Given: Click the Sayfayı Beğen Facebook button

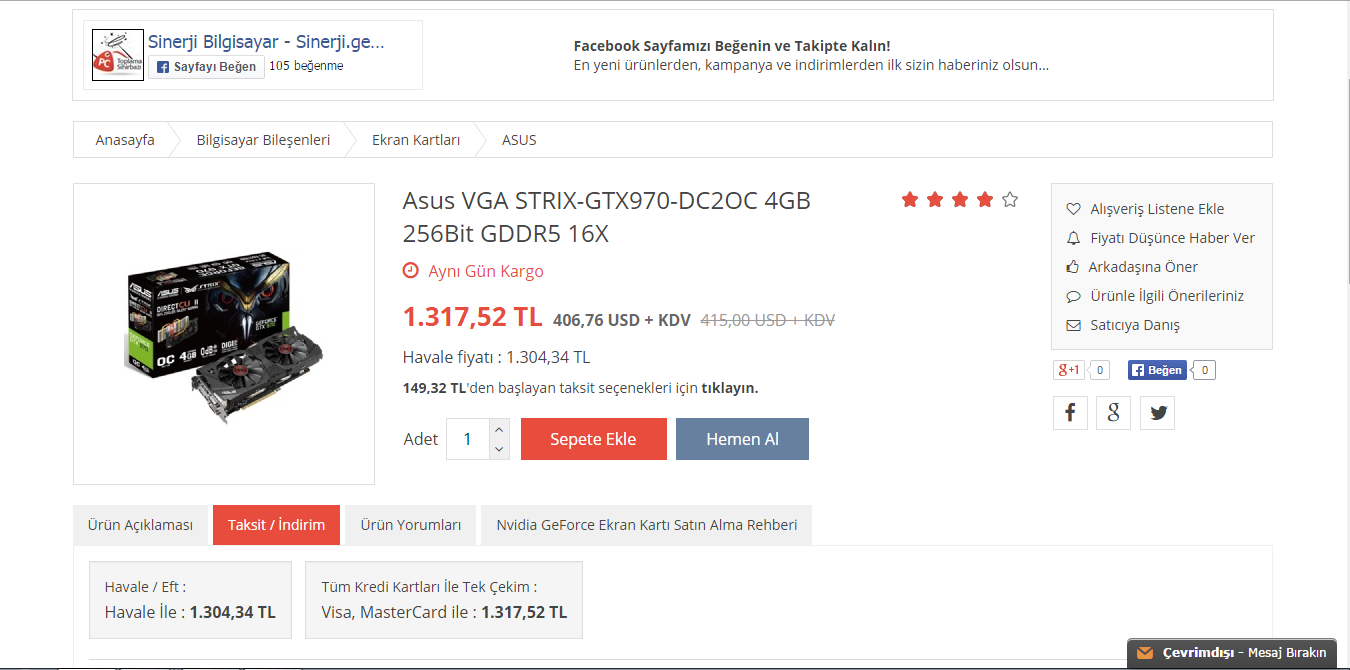Looking at the screenshot, I should (x=206, y=67).
